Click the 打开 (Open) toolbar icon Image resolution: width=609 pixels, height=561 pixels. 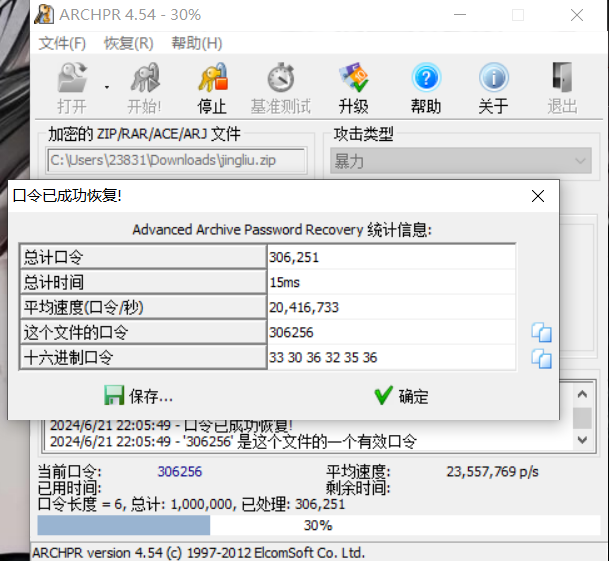point(72,78)
